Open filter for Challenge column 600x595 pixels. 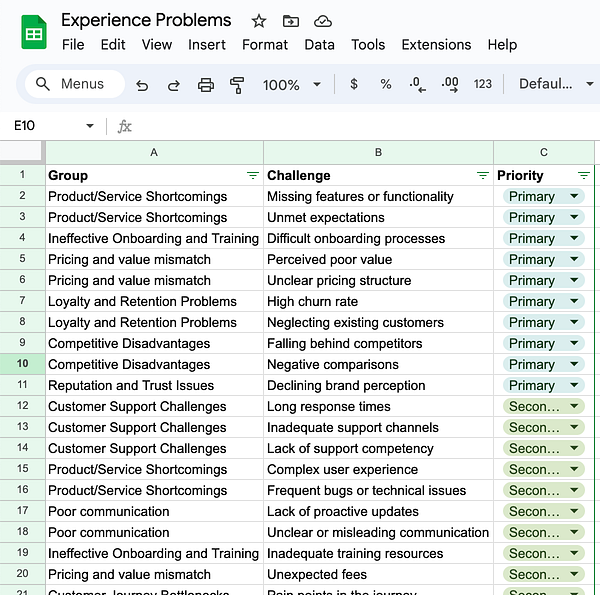point(483,176)
